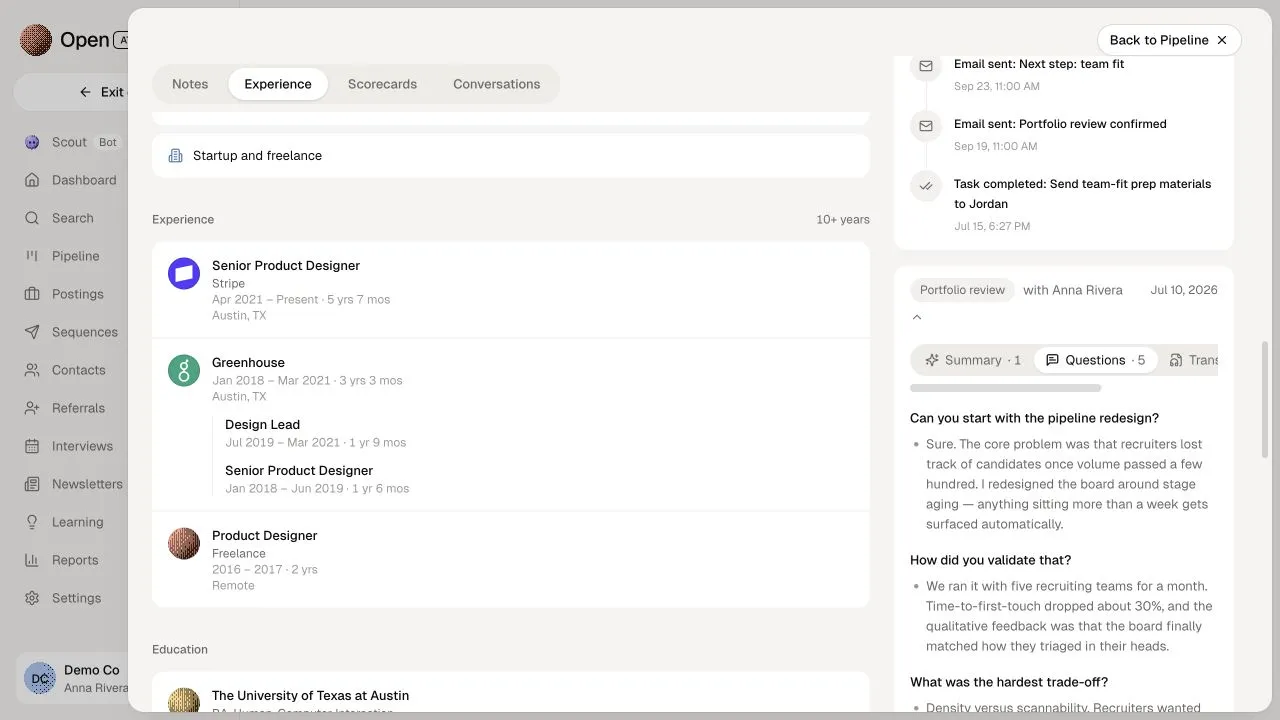
Task: Click the Settings gear icon
Action: pyautogui.click(x=32, y=598)
